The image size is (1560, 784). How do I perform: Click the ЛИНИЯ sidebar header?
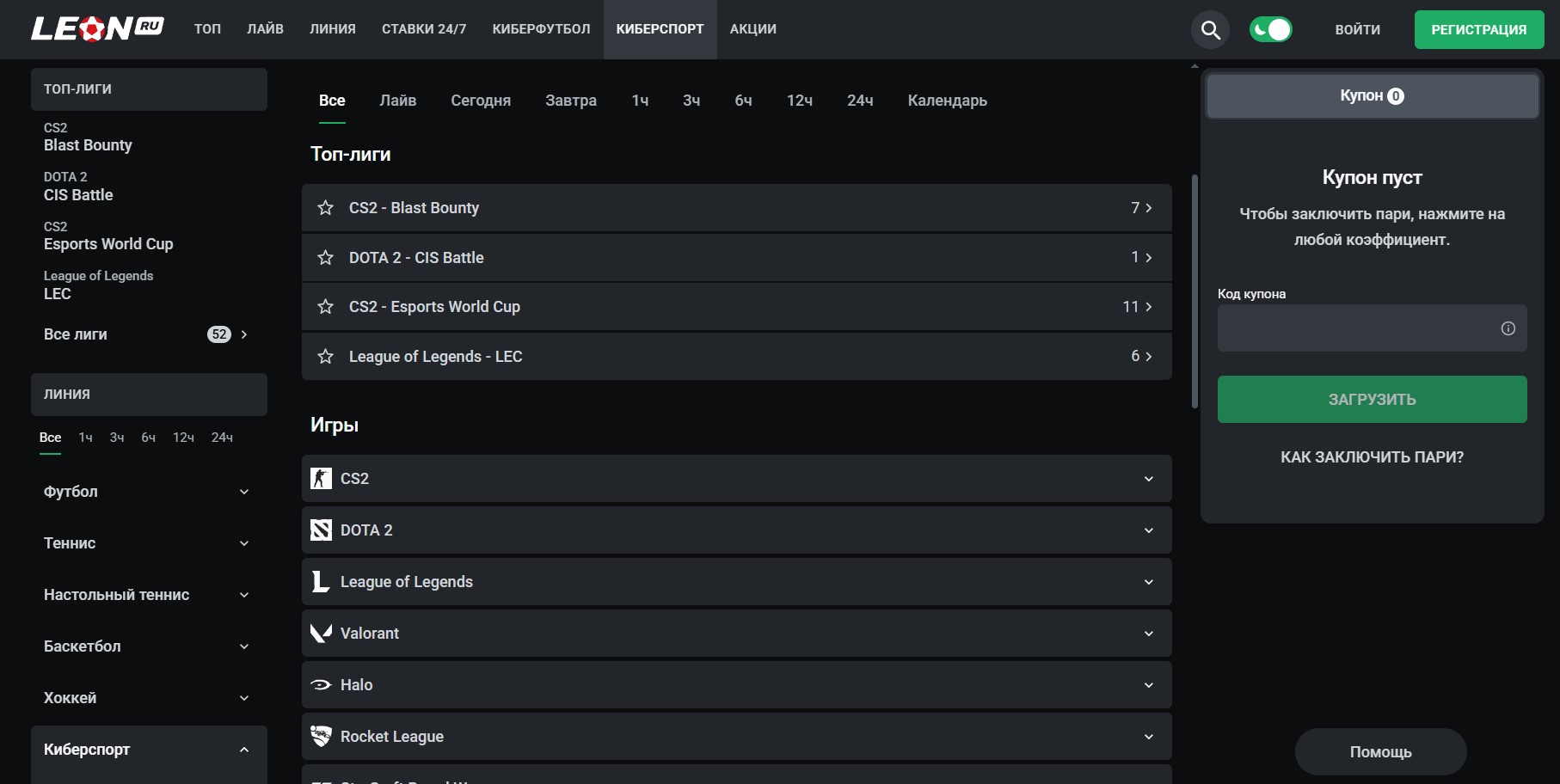click(149, 395)
